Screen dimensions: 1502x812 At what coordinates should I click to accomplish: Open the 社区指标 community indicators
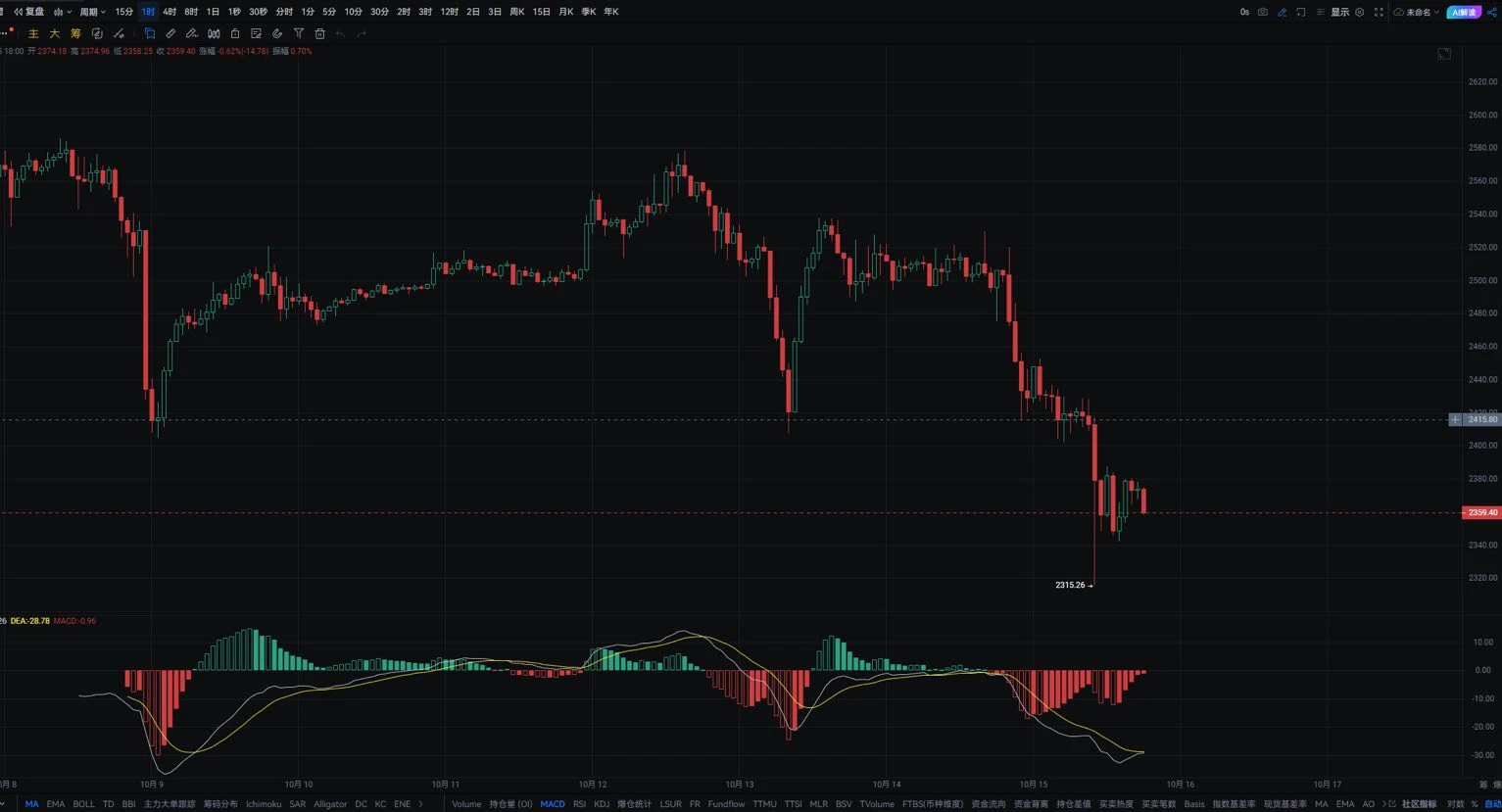coord(1419,804)
